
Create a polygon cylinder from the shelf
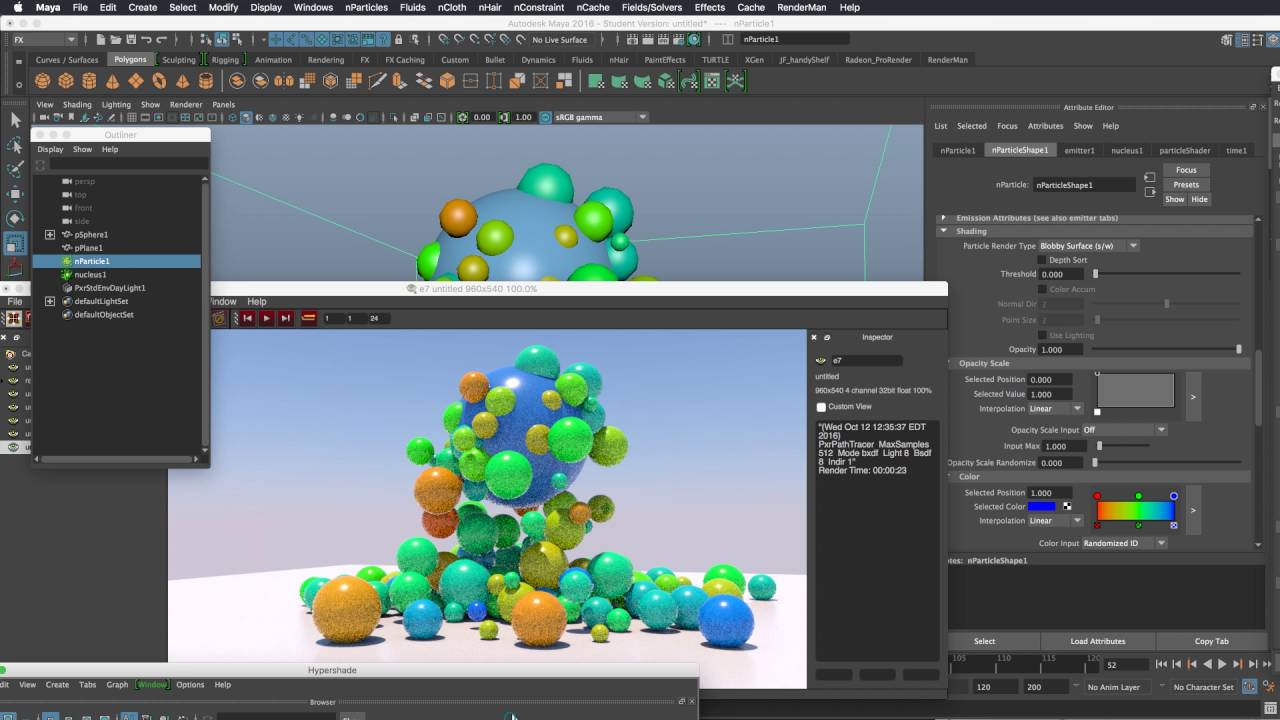(x=89, y=81)
